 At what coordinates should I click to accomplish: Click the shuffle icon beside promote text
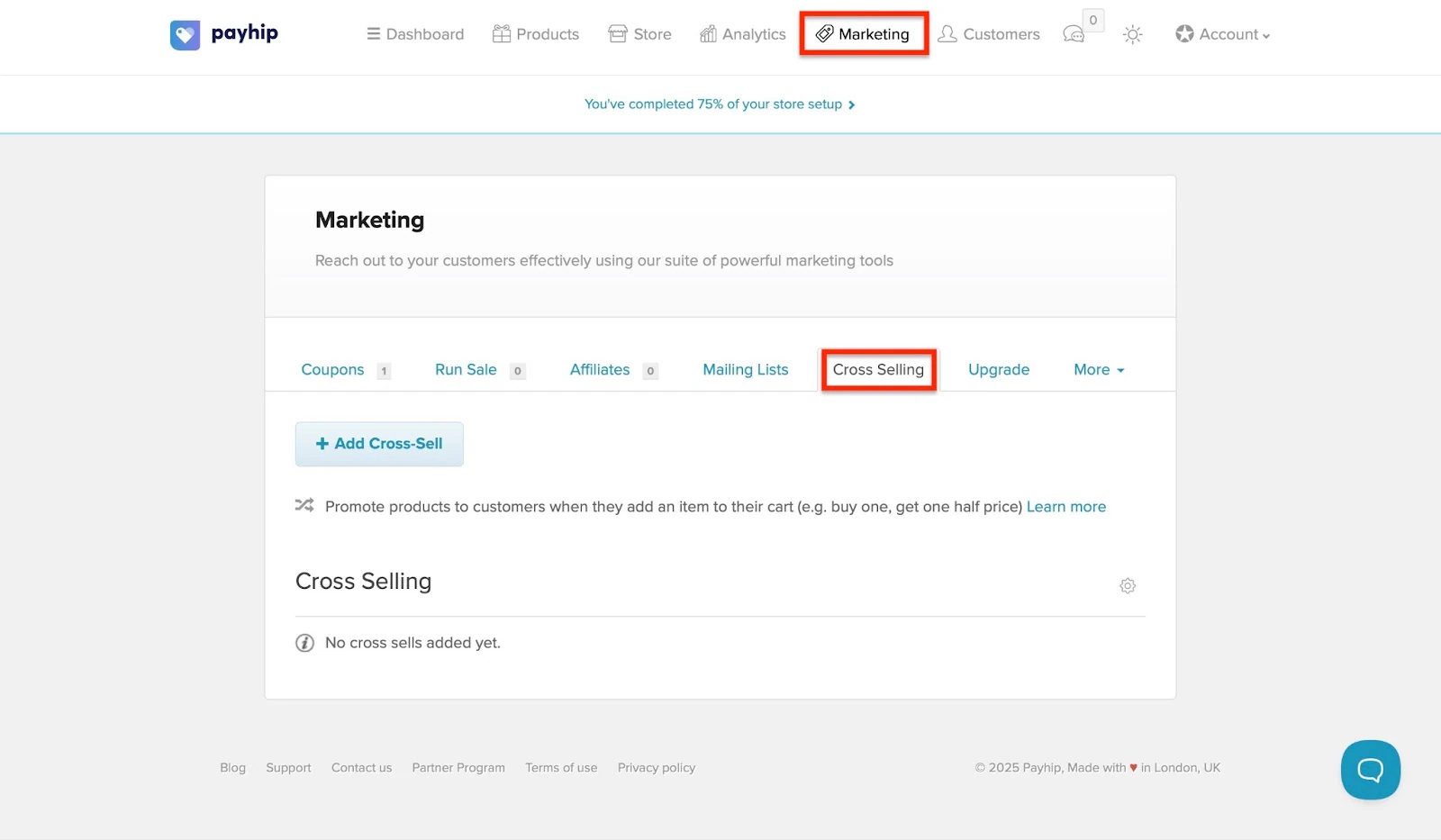[304, 505]
